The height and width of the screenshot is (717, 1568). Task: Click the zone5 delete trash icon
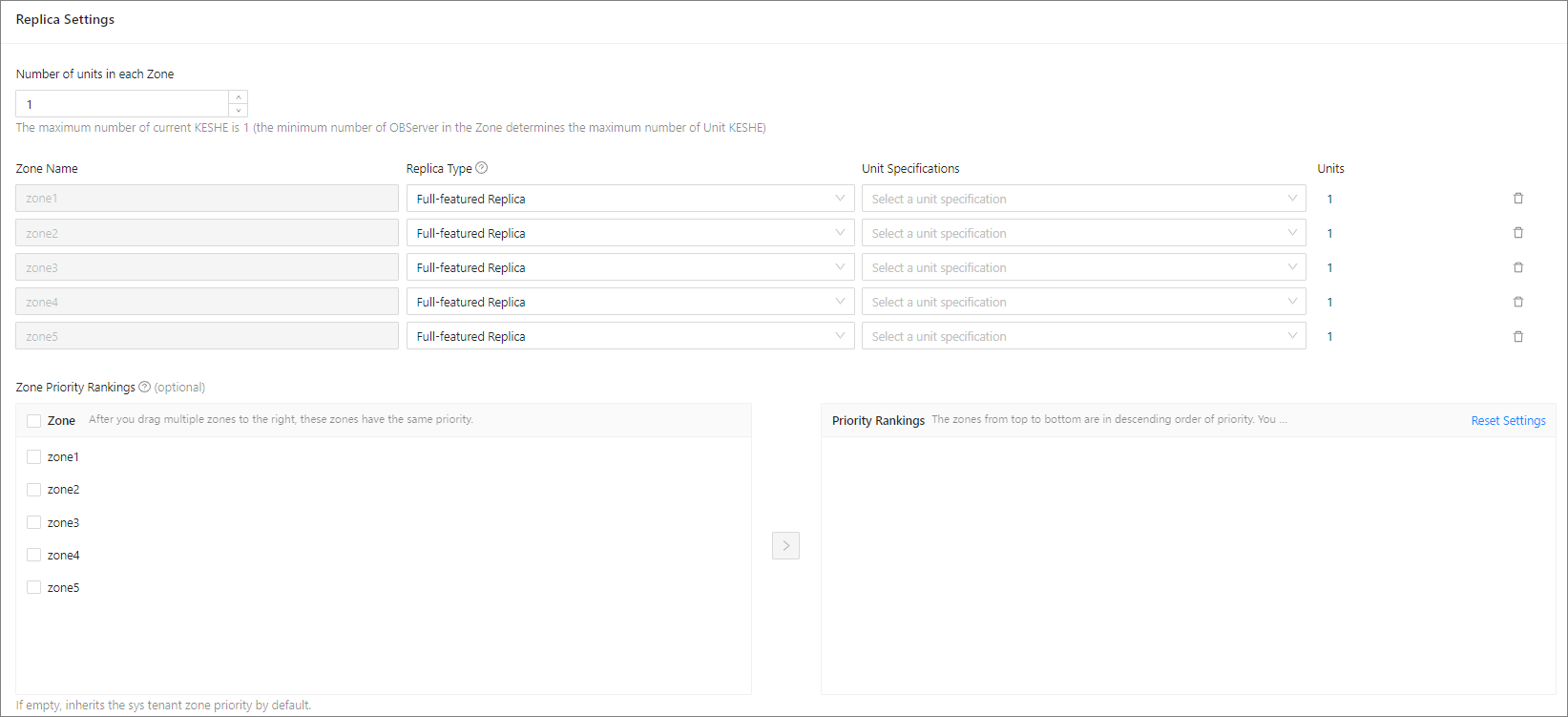tap(1517, 336)
